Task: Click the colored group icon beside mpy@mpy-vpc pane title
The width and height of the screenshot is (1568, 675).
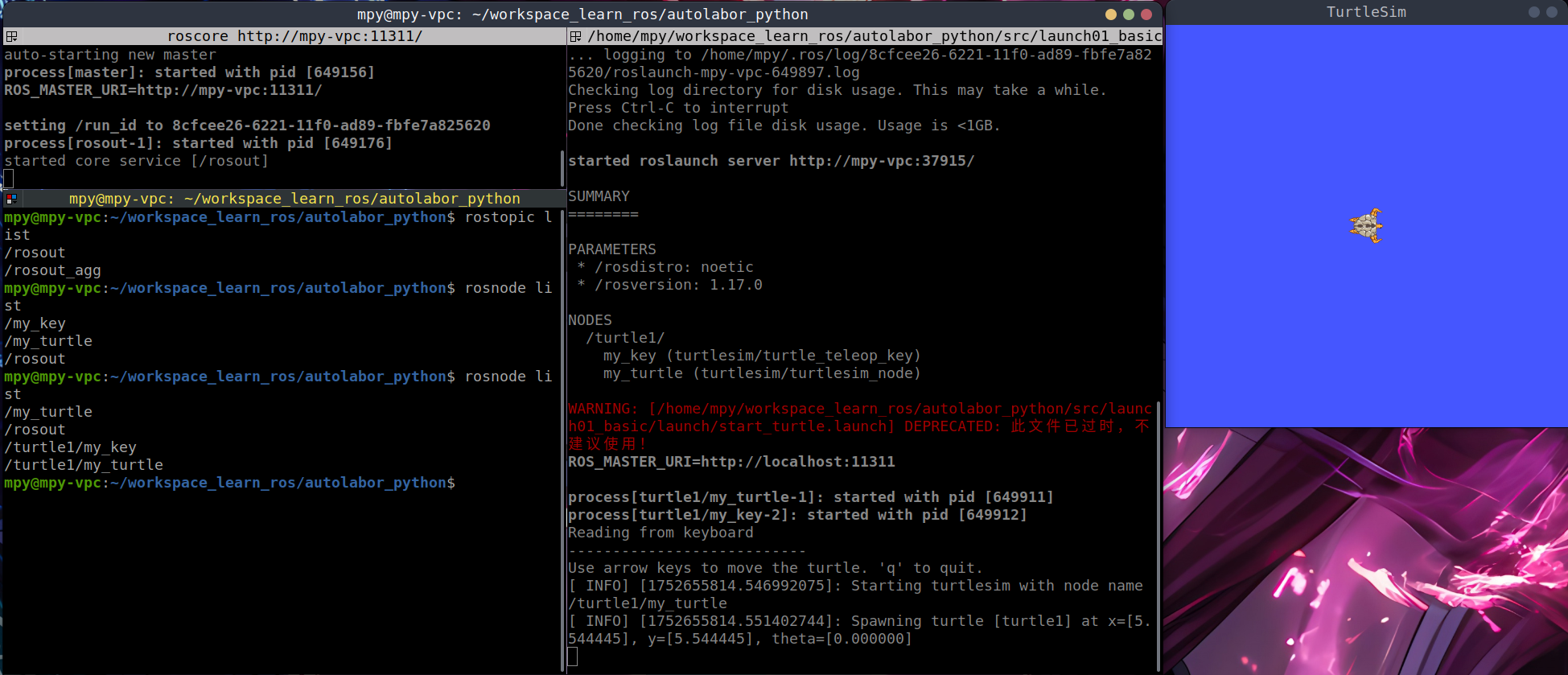Action: click(11, 199)
